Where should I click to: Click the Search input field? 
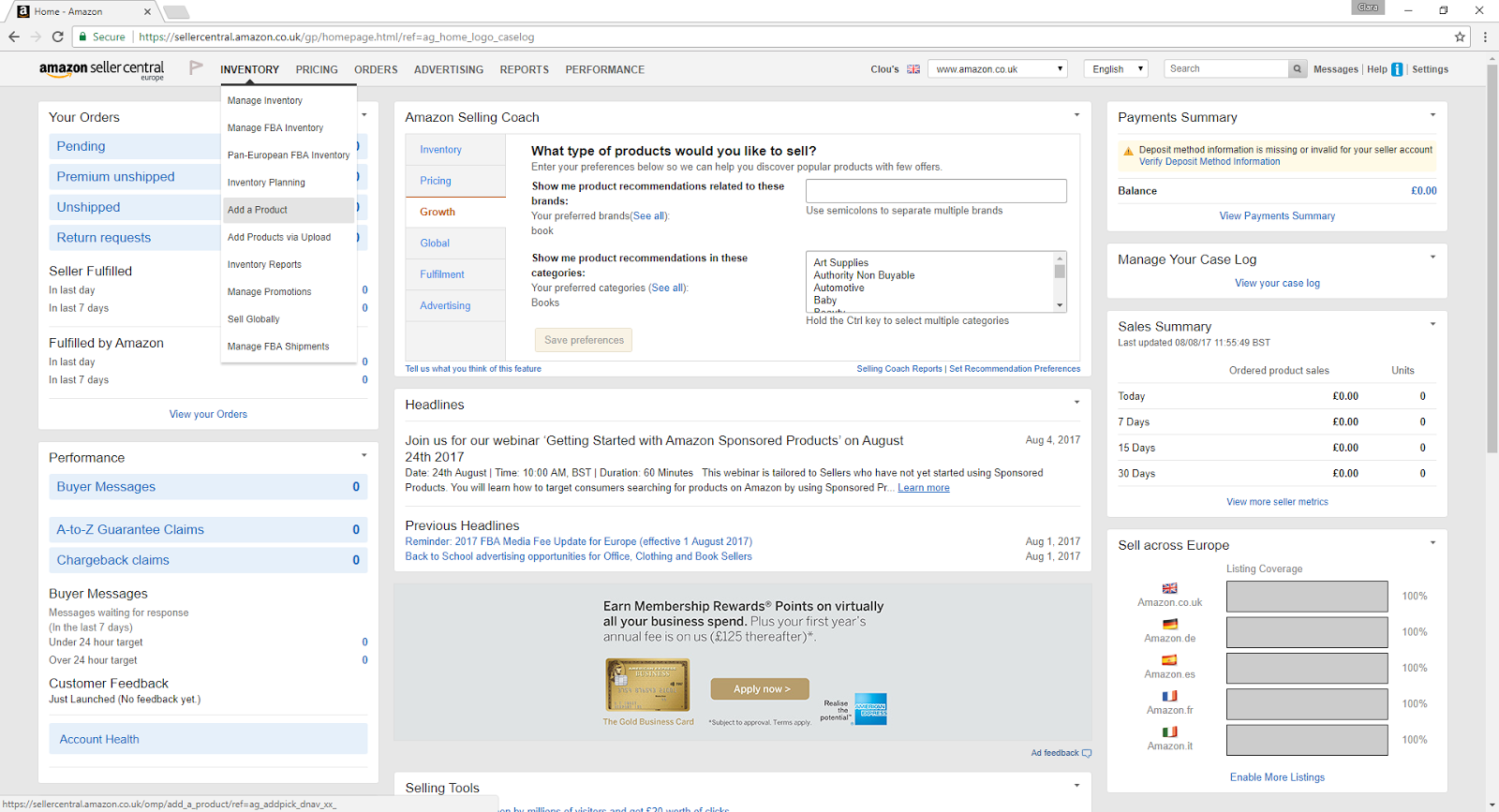click(1226, 68)
